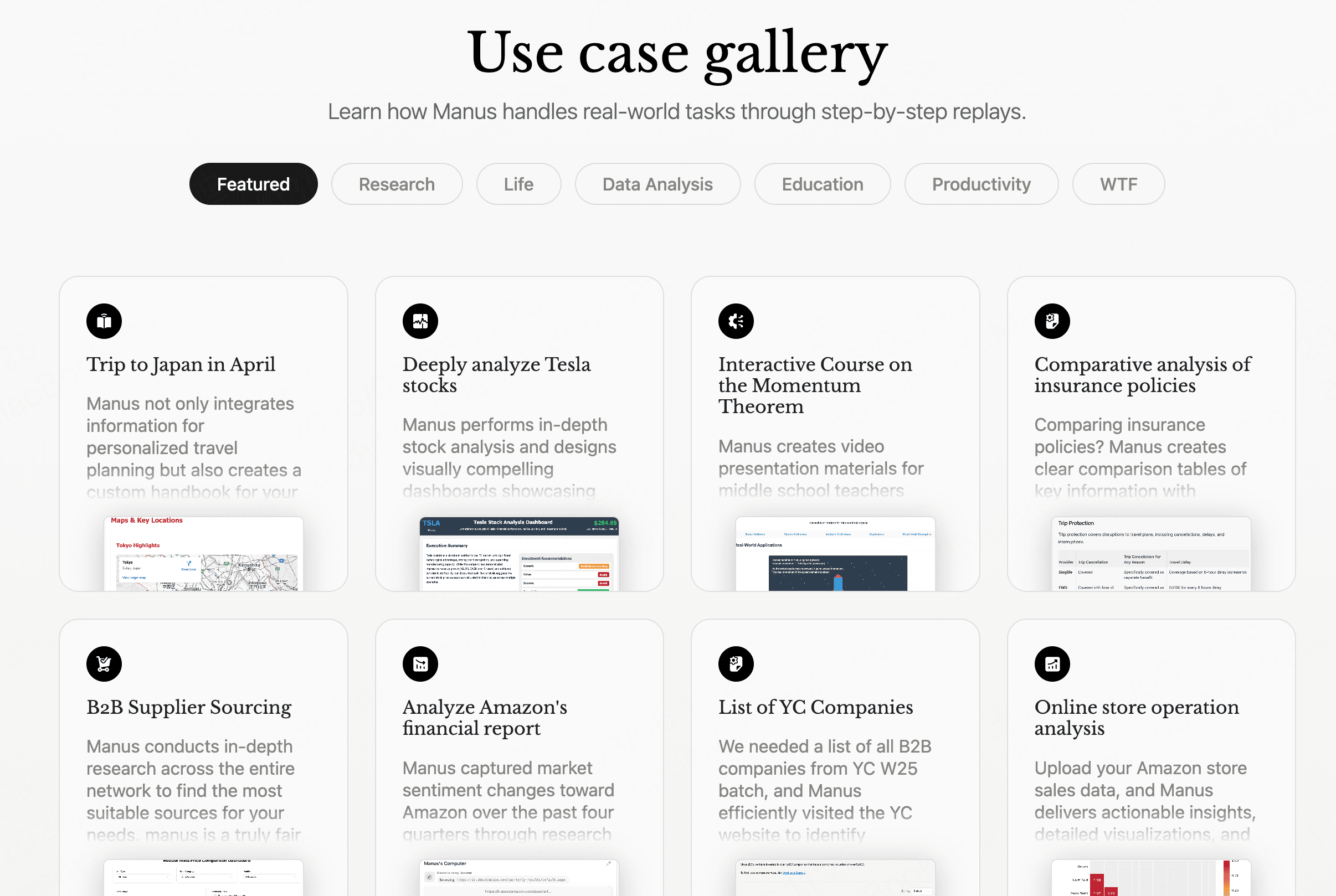Viewport: 1336px width, 896px height.
Task: Open Tesla Stock Analysis Dashboard thumbnail
Action: 519,554
